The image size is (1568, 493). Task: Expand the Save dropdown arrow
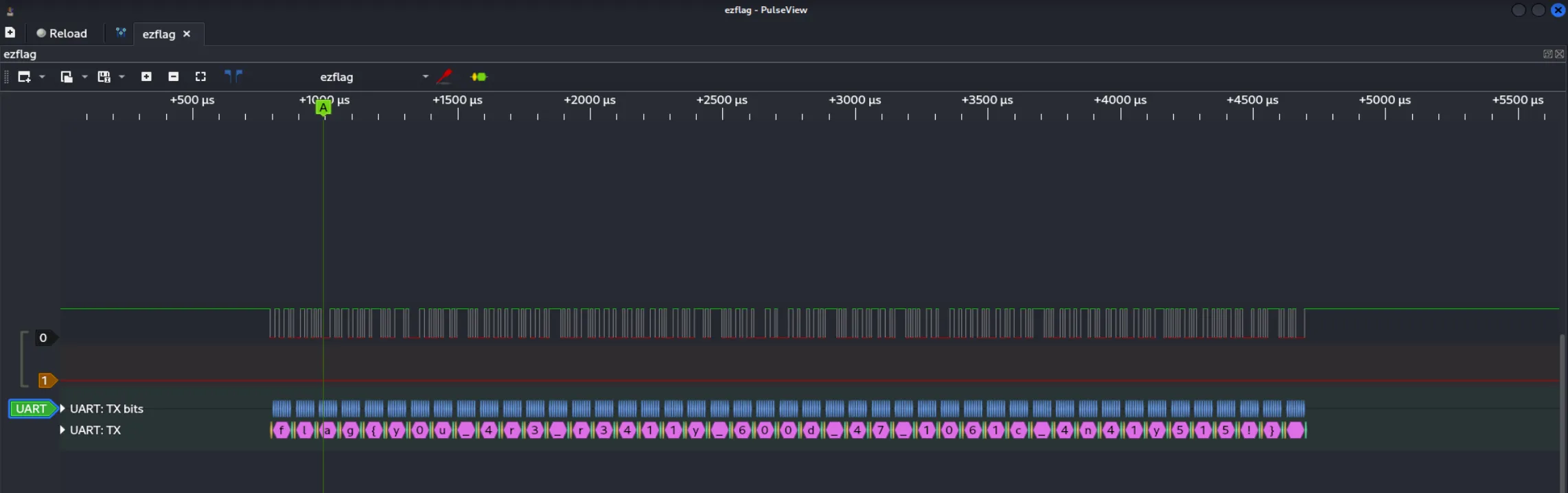coord(122,77)
